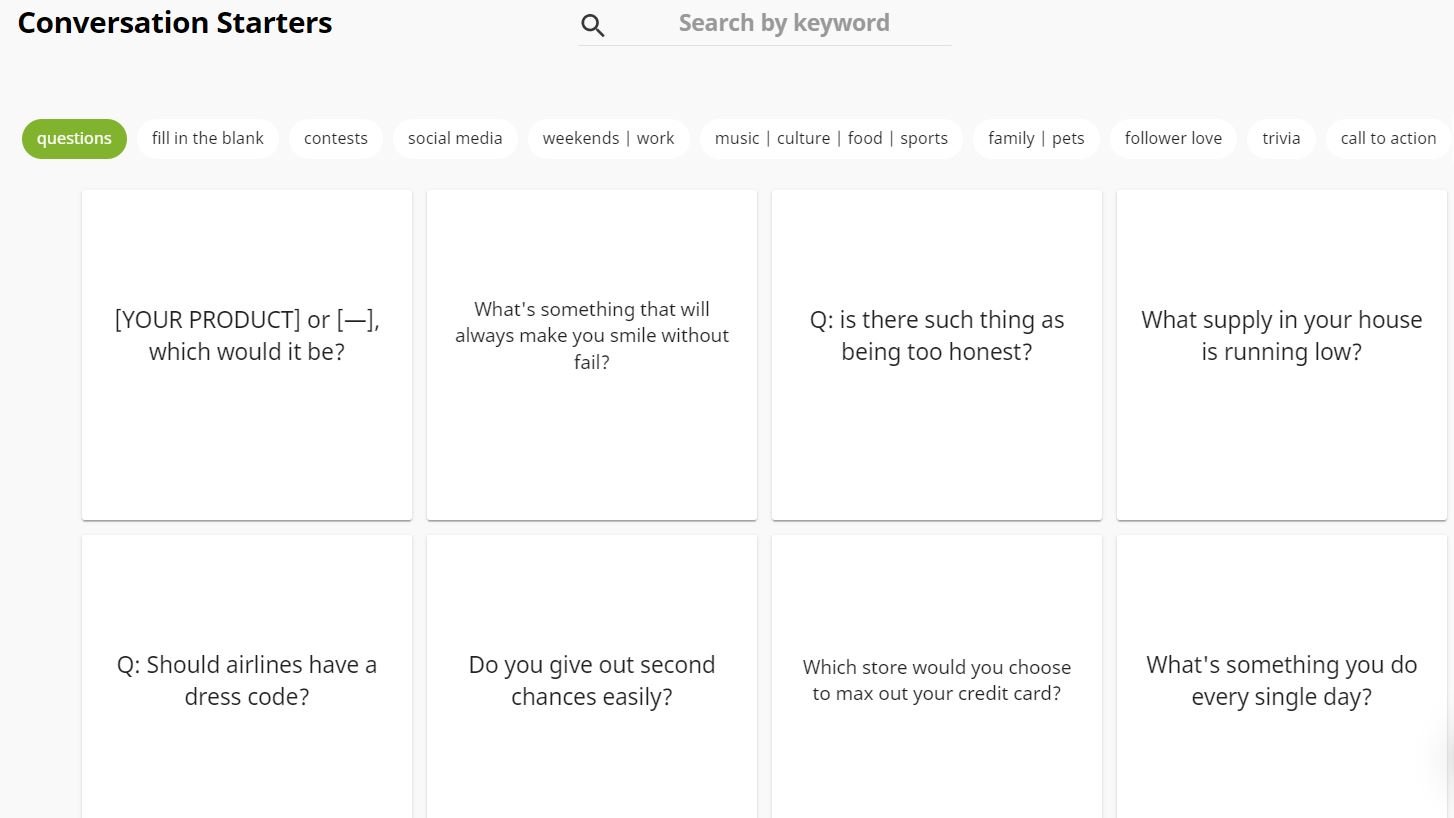The height and width of the screenshot is (818, 1454).
Task: Choose the call to action tab
Action: tap(1388, 139)
